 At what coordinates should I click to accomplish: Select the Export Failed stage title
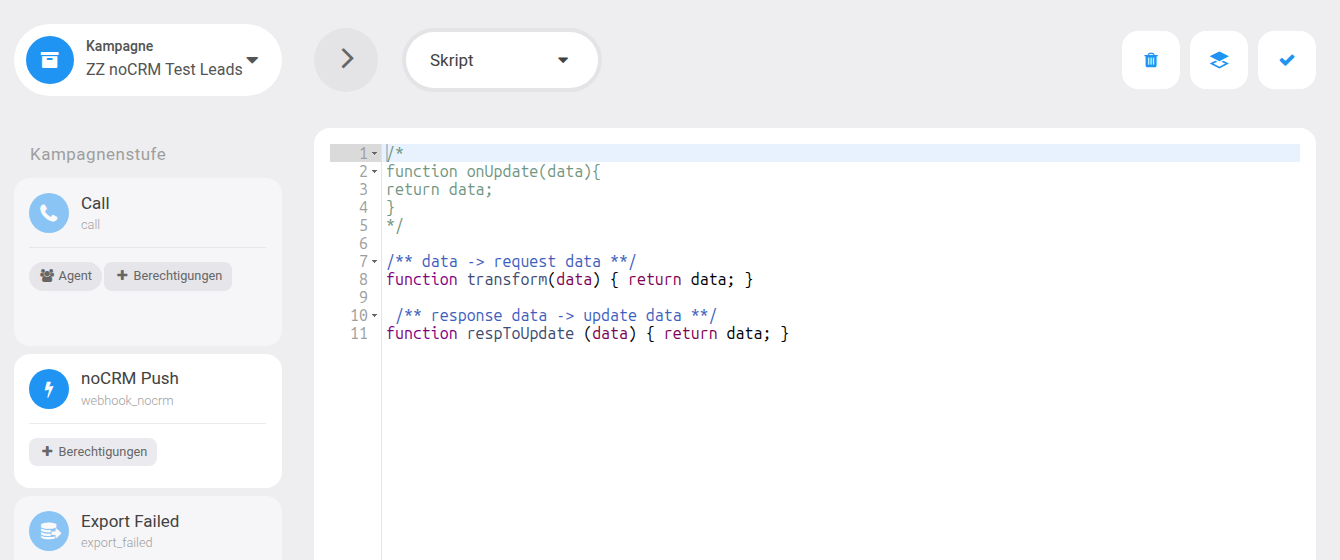click(130, 521)
